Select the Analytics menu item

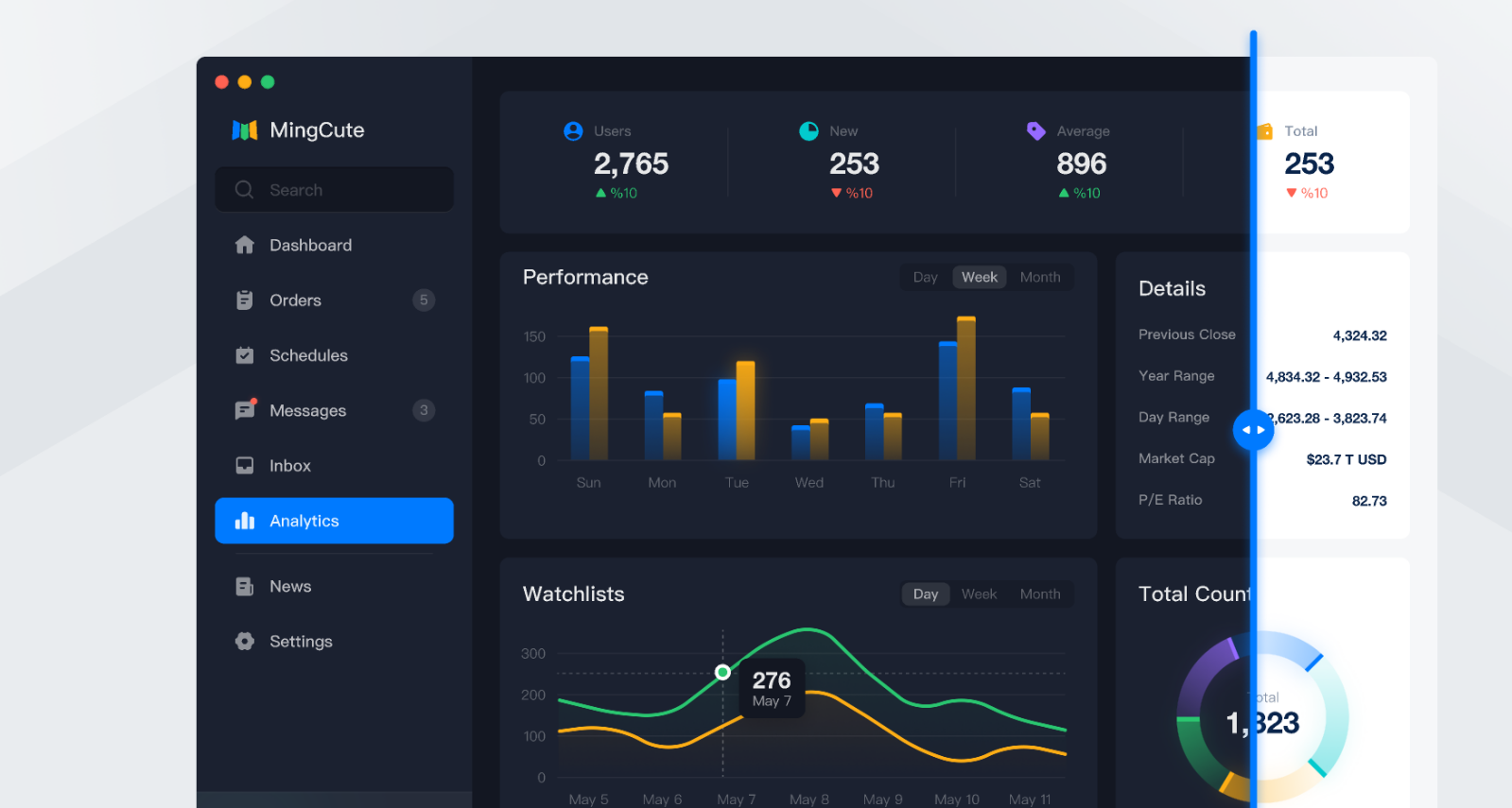[x=334, y=521]
